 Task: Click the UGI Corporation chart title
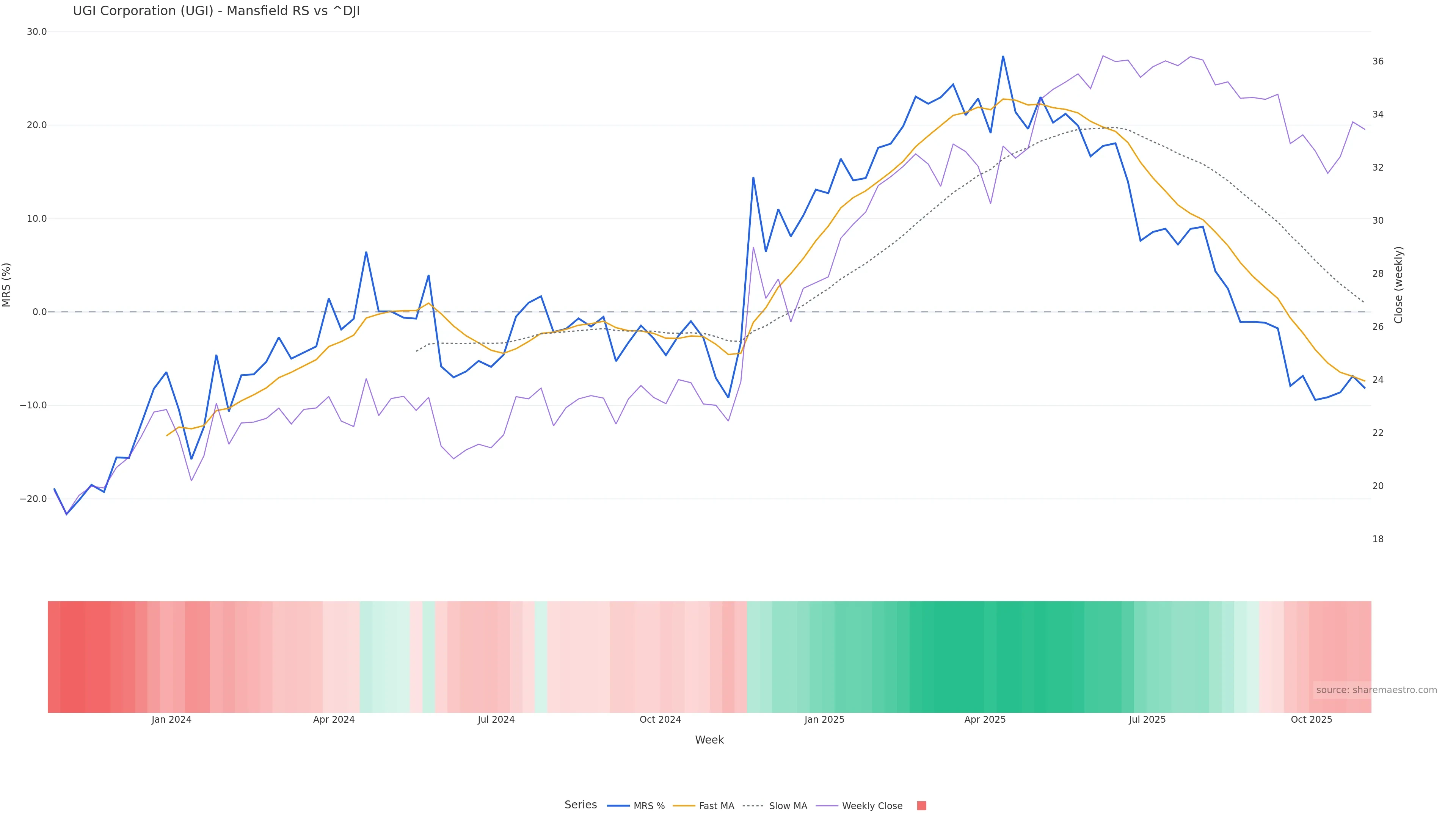tap(217, 11)
